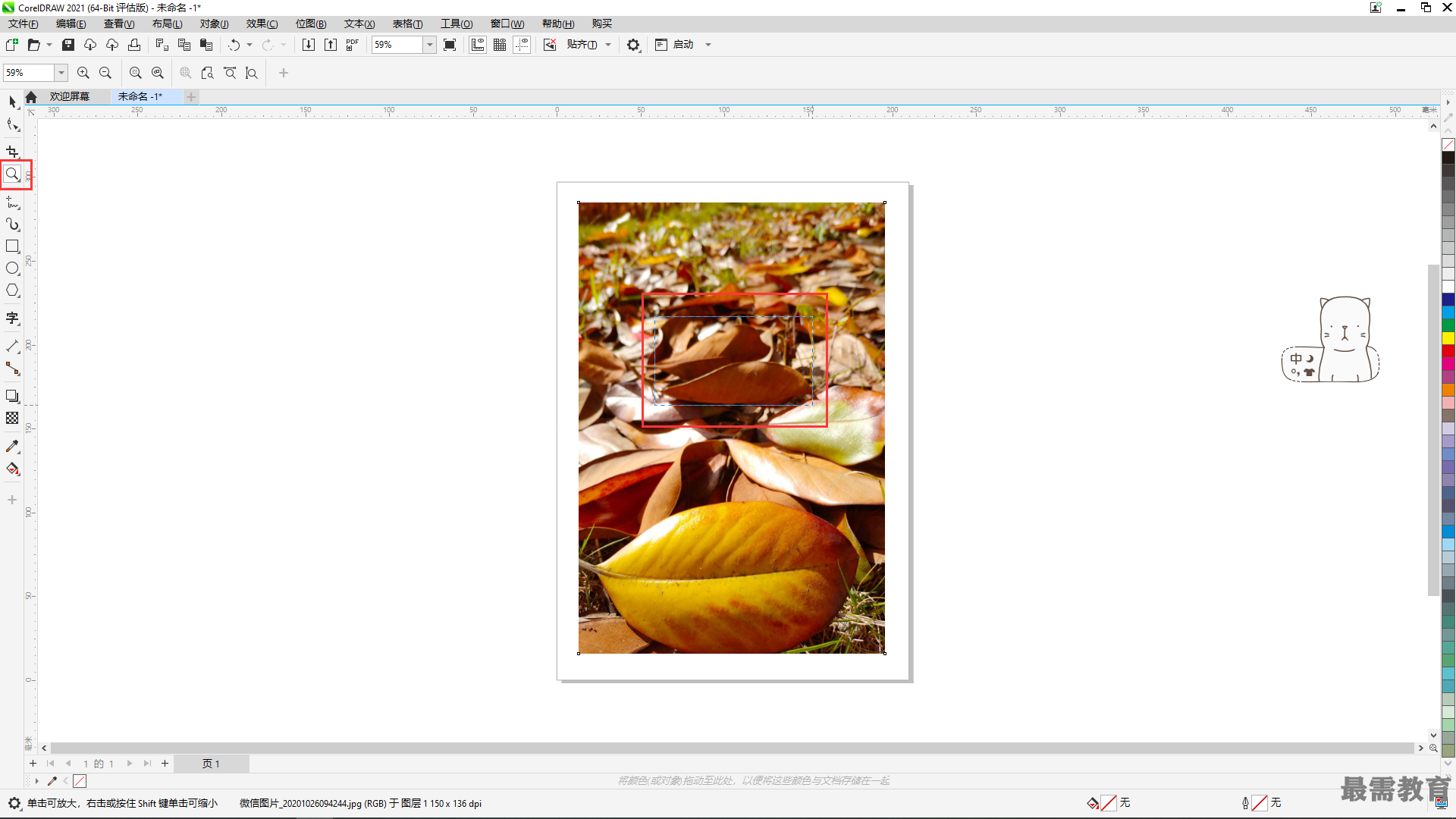
Task: Add new document tab with plus
Action: pyautogui.click(x=191, y=96)
